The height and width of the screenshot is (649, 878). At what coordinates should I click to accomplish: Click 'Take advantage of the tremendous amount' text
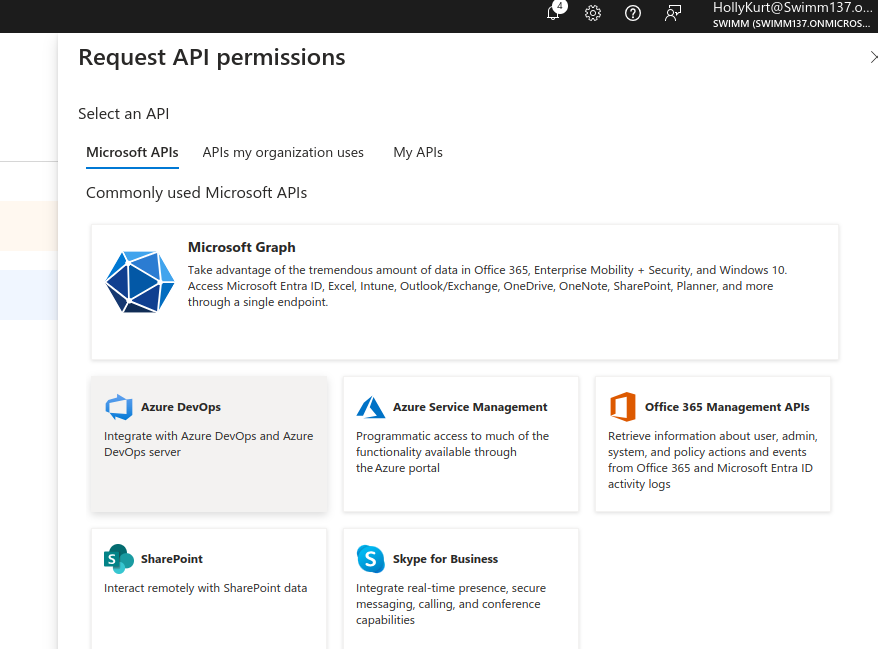(x=487, y=286)
